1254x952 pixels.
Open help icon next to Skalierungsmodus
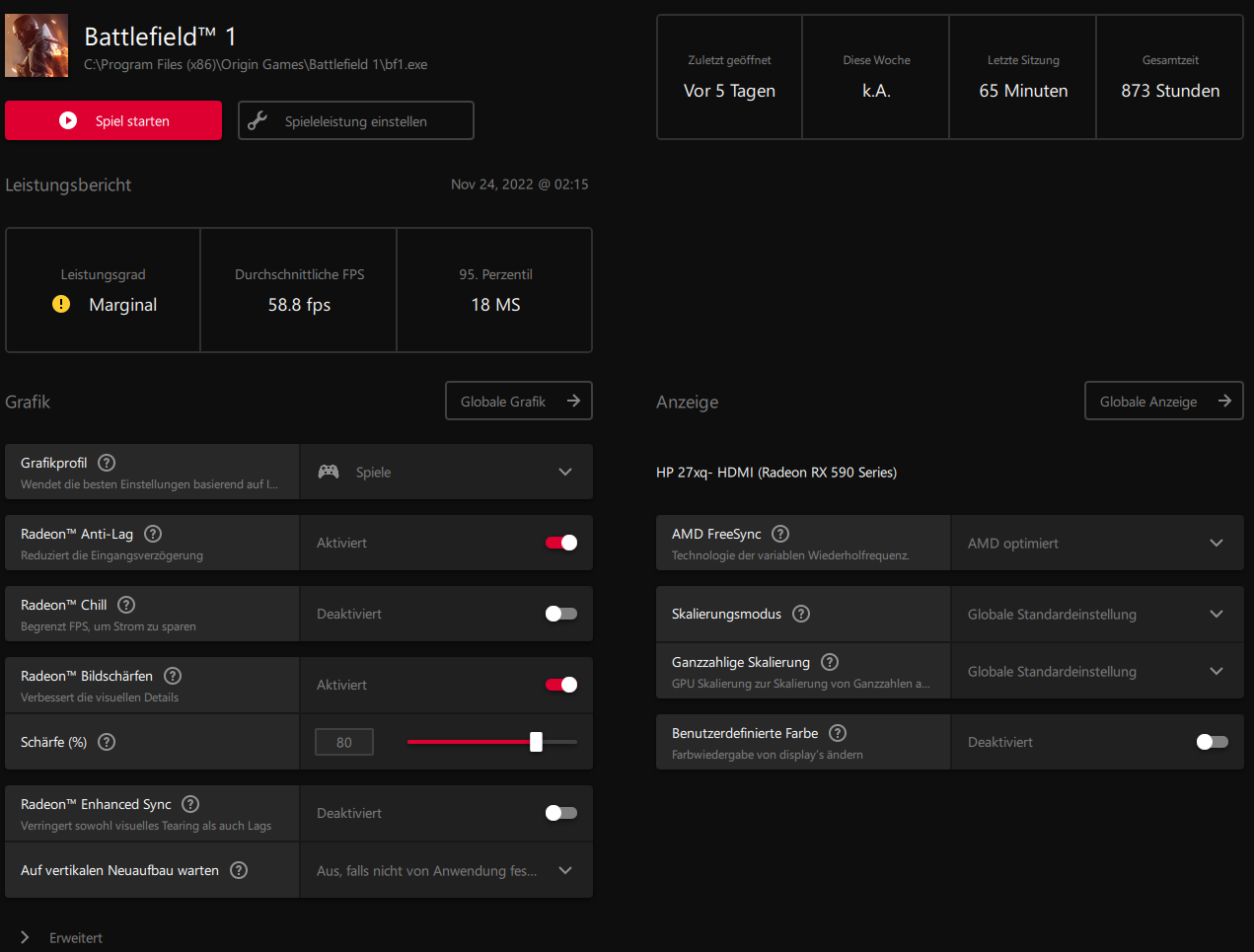801,614
